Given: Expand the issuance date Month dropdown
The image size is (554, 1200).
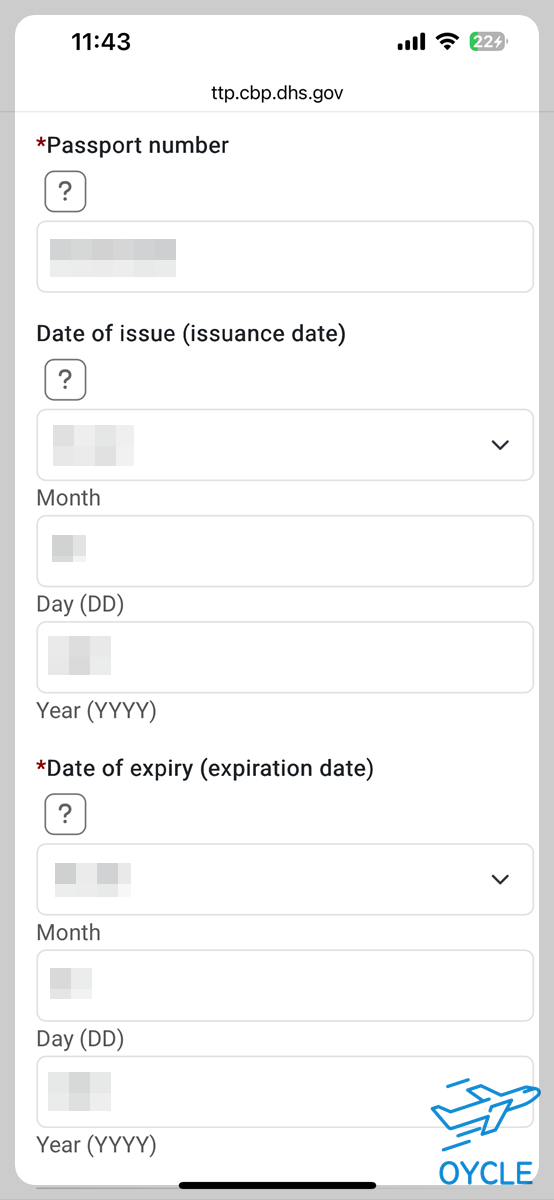Looking at the screenshot, I should point(285,444).
